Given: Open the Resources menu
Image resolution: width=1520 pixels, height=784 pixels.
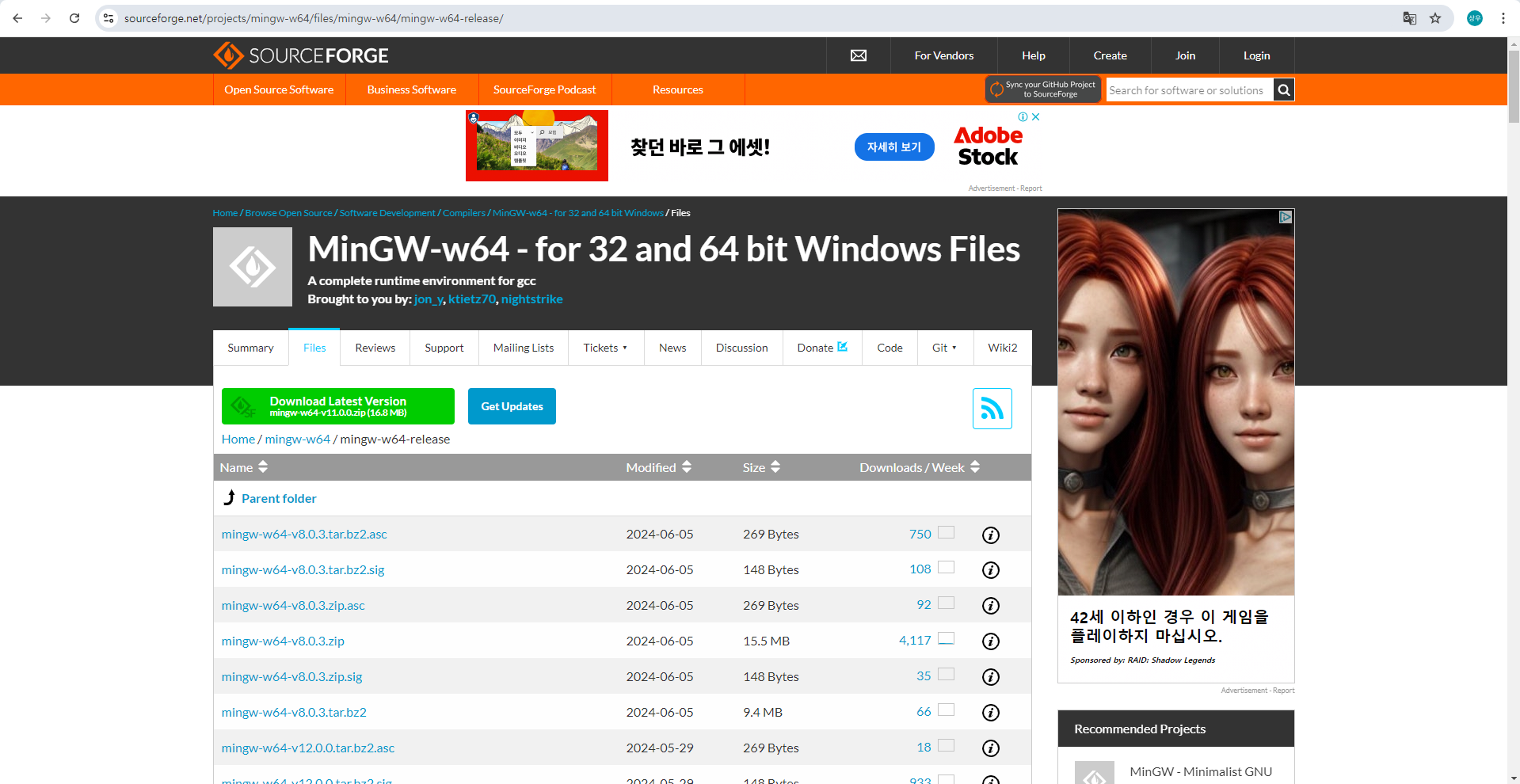Looking at the screenshot, I should [678, 89].
